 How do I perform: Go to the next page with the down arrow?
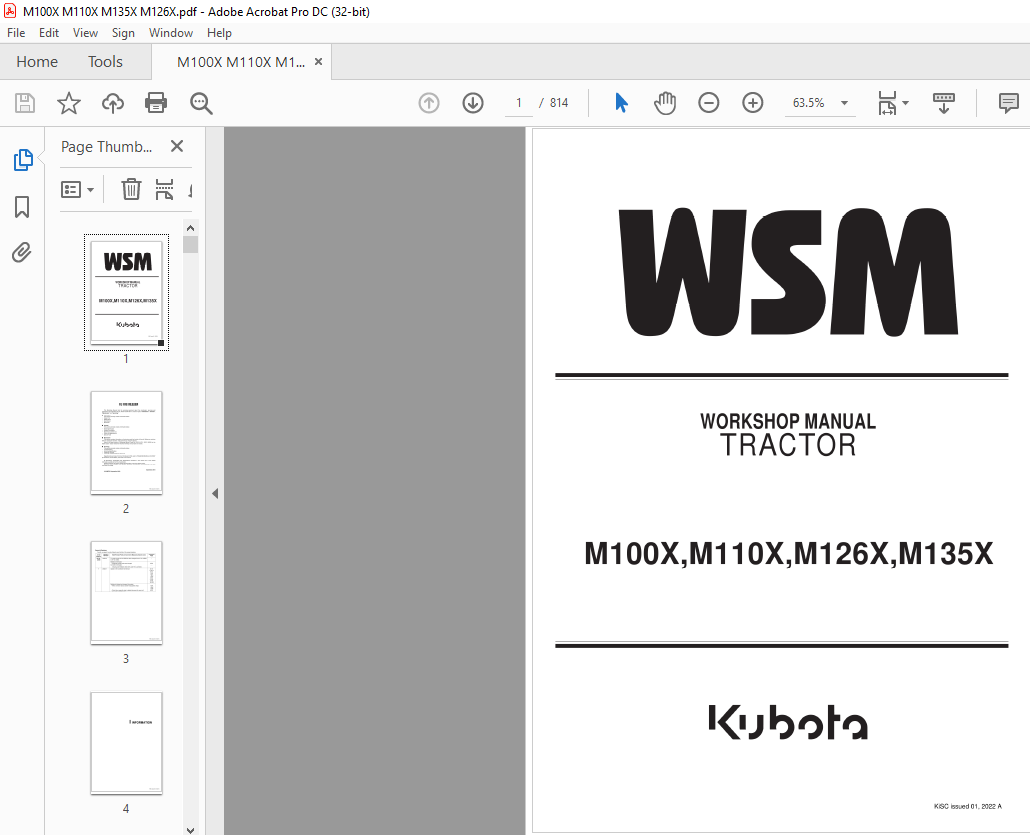[473, 102]
